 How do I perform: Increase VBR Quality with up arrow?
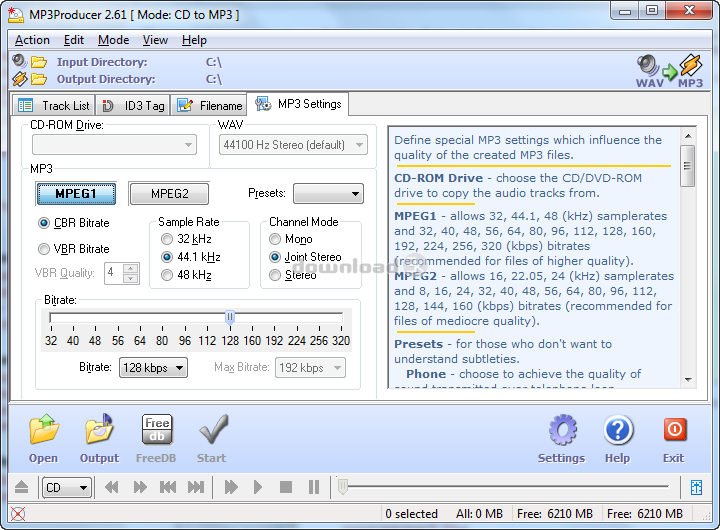click(131, 268)
